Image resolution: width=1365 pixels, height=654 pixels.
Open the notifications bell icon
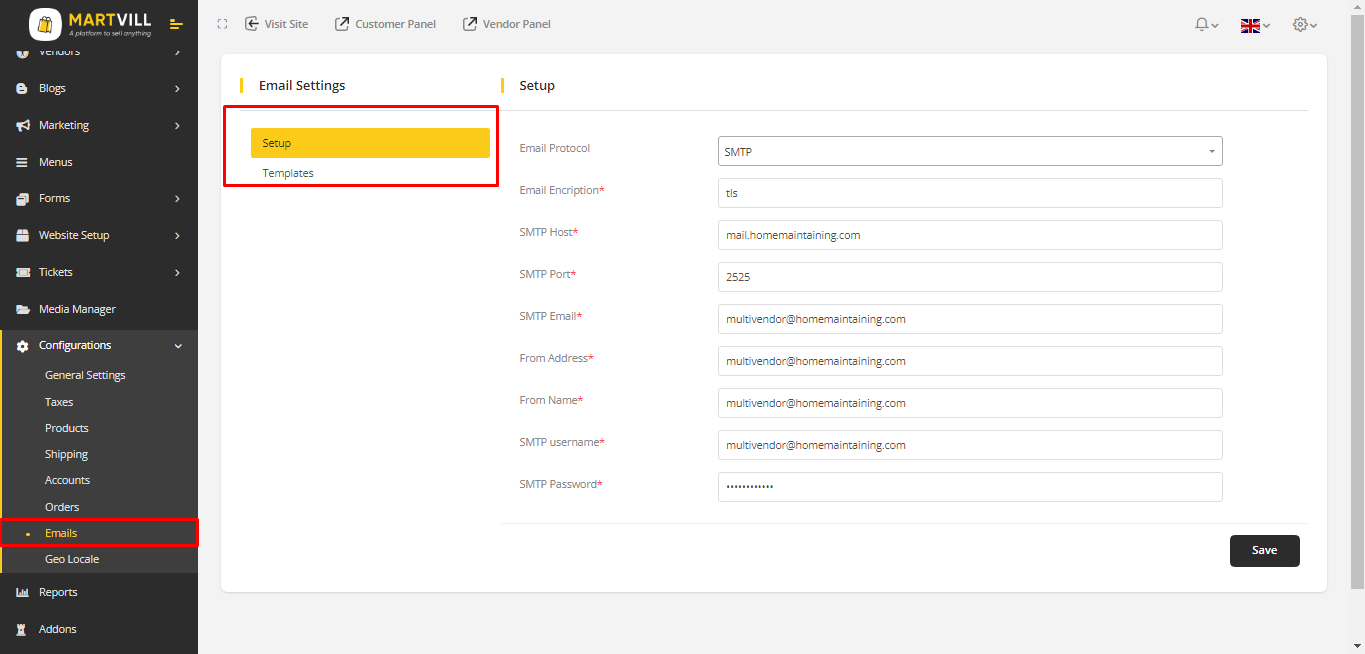coord(1202,25)
